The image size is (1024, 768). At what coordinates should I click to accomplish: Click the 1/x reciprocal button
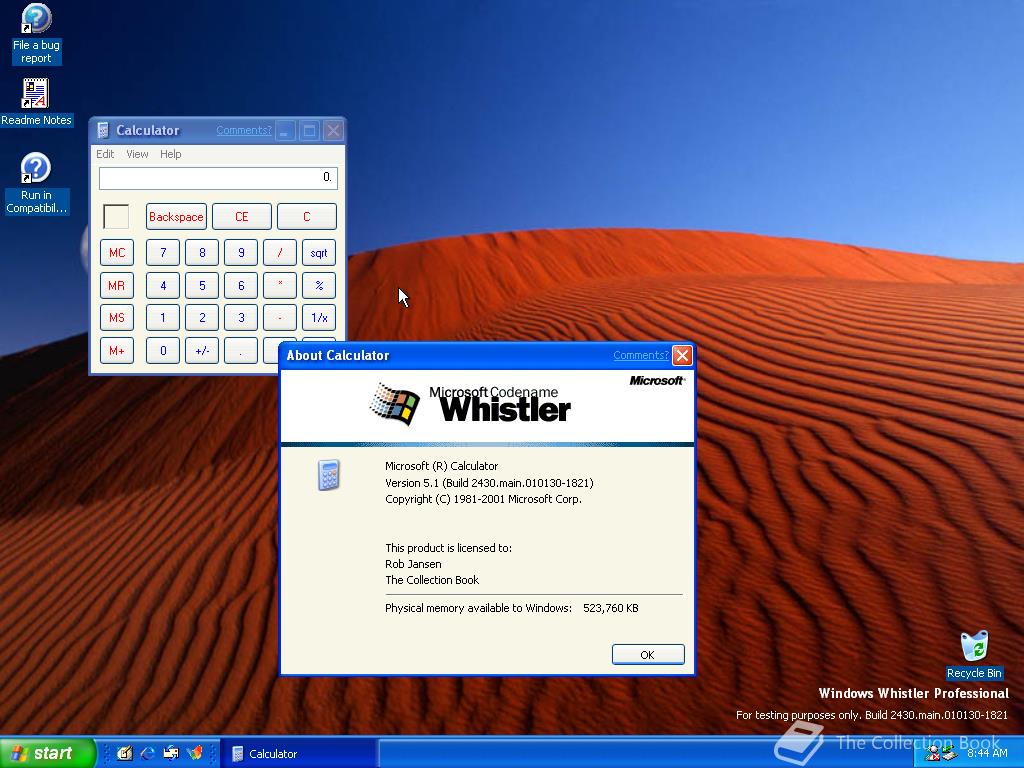click(x=319, y=317)
